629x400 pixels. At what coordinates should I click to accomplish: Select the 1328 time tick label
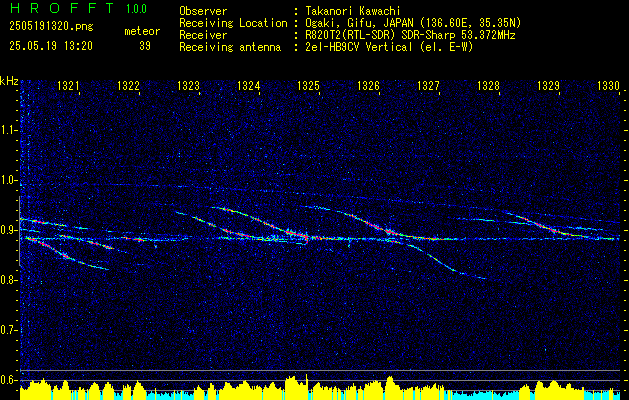489,85
